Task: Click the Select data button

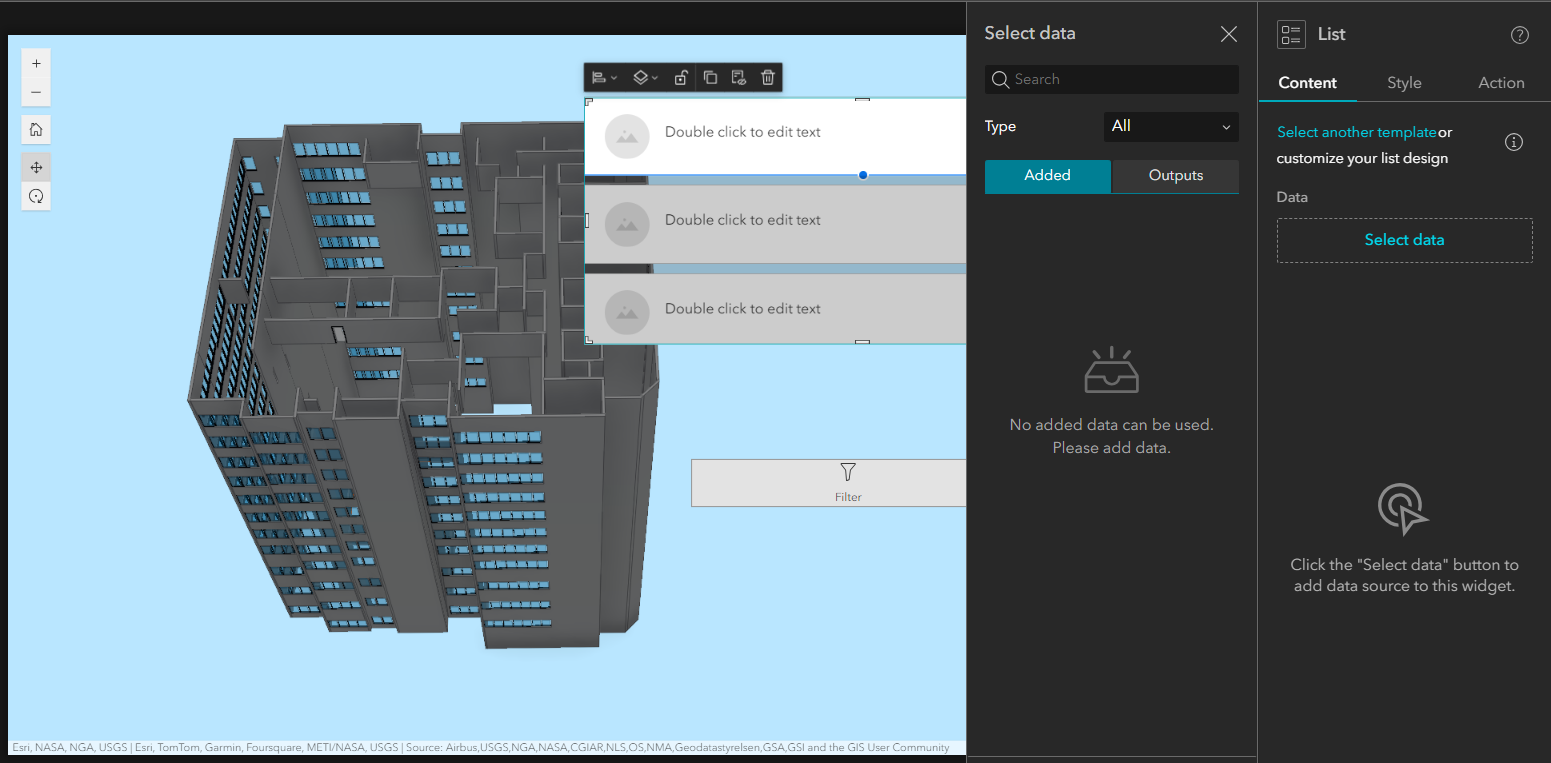Action: click(x=1404, y=240)
